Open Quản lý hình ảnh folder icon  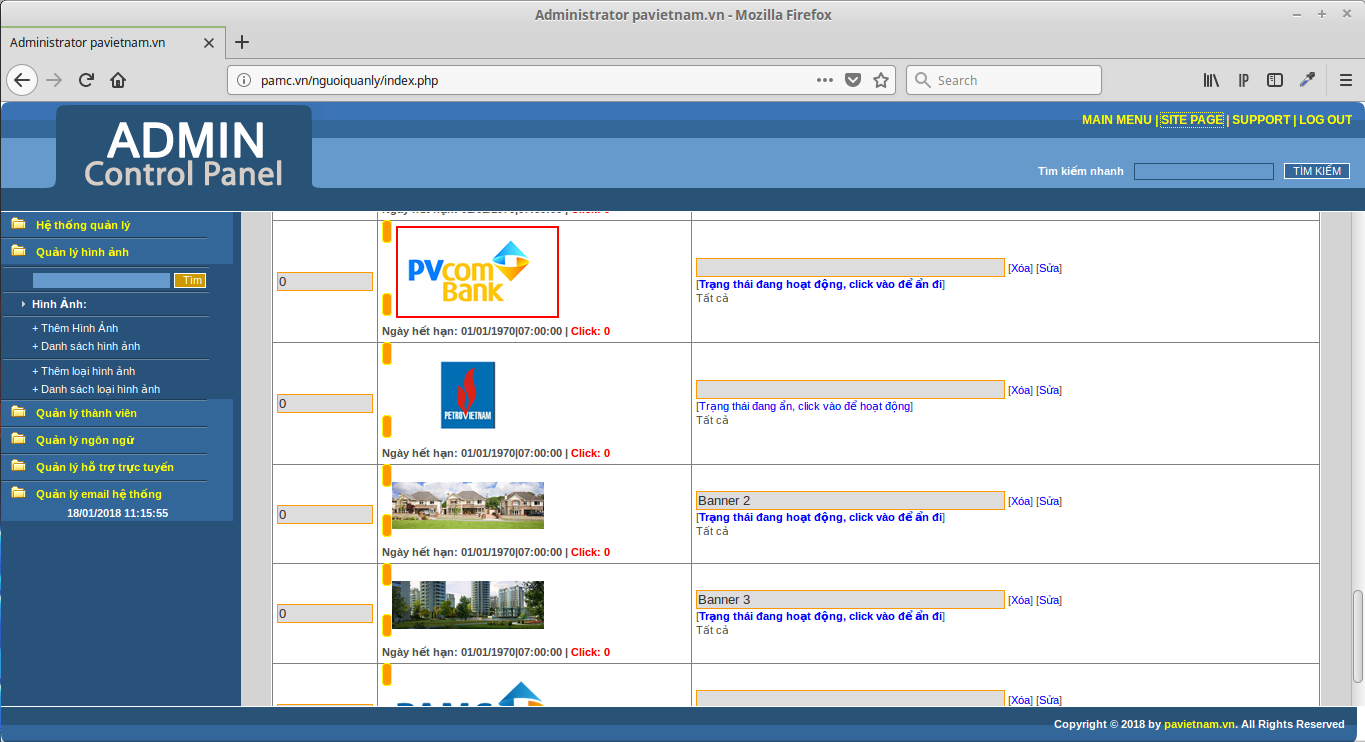coord(19,251)
